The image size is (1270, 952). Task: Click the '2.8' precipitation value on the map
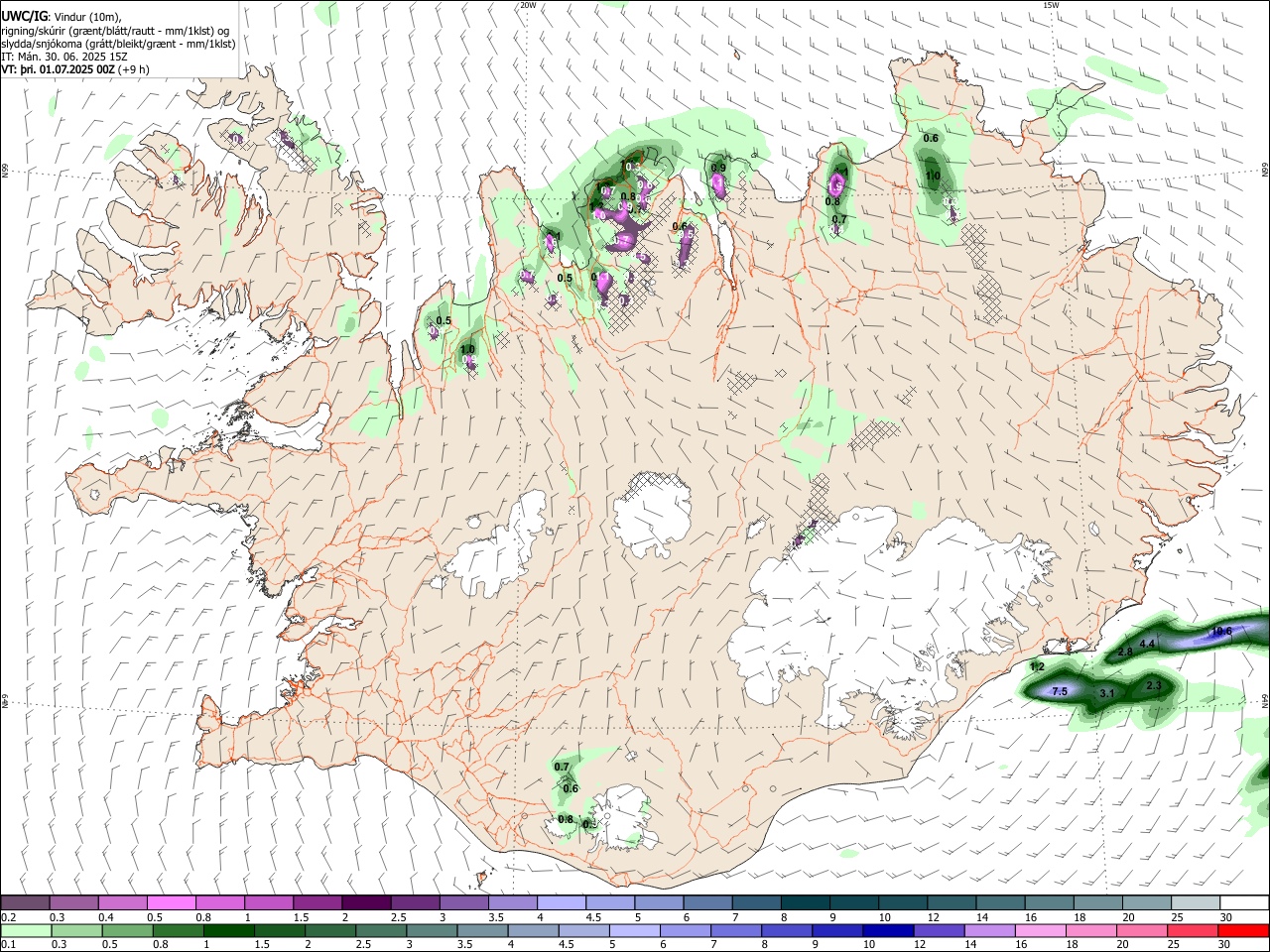(1125, 652)
